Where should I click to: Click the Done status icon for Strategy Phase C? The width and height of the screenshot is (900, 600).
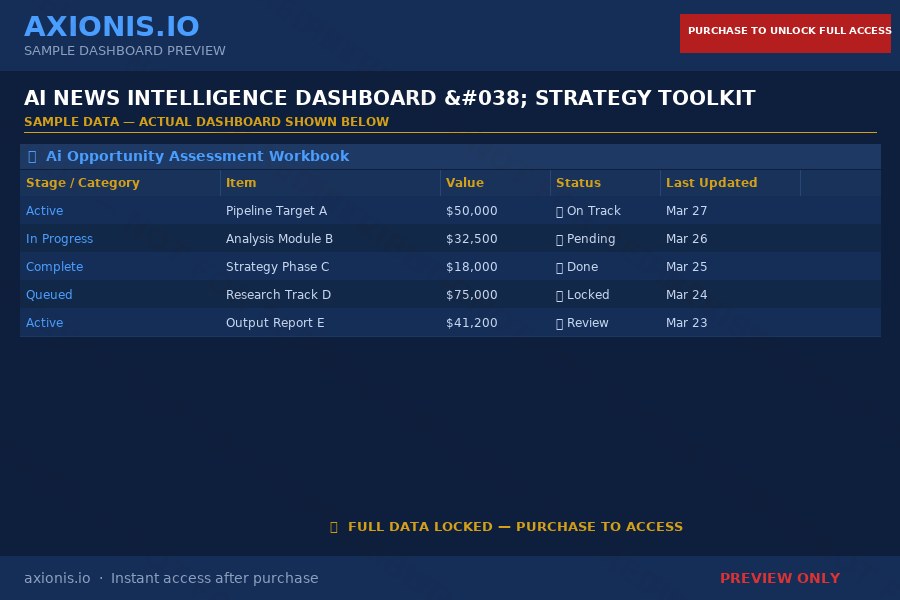560,267
